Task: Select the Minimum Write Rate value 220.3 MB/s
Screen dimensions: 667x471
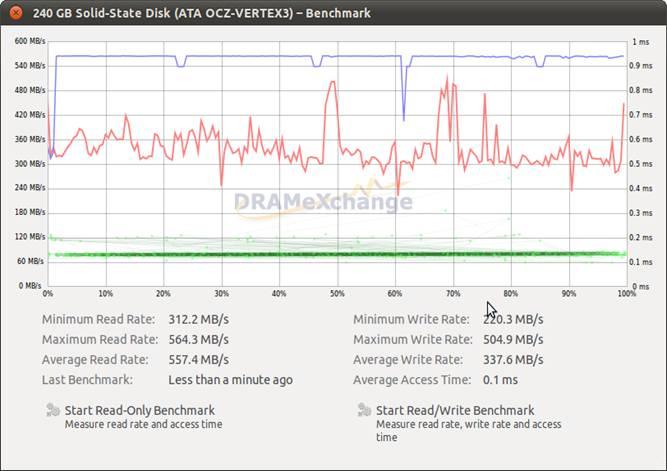Action: pyautogui.click(x=513, y=319)
